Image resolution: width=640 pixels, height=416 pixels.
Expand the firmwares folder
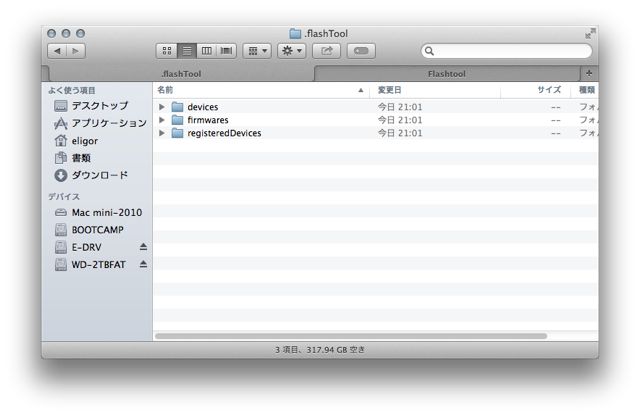coord(162,120)
